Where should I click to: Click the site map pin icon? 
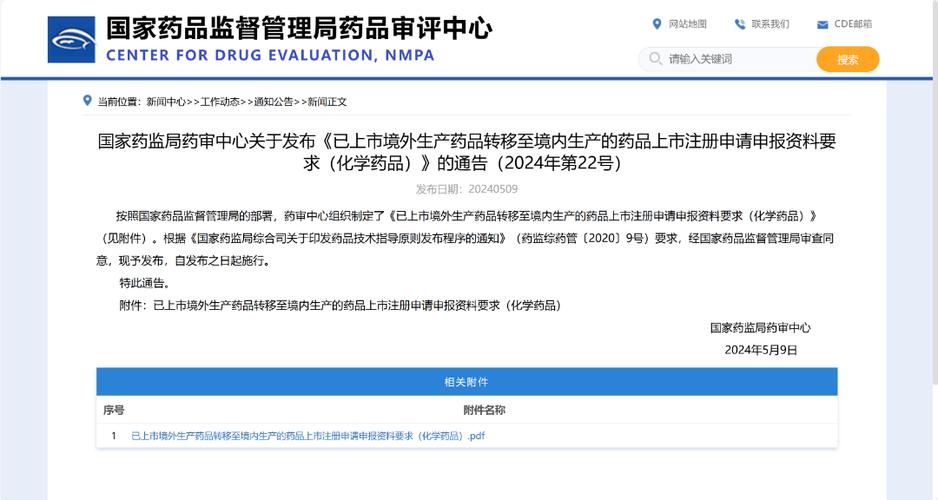click(x=657, y=24)
